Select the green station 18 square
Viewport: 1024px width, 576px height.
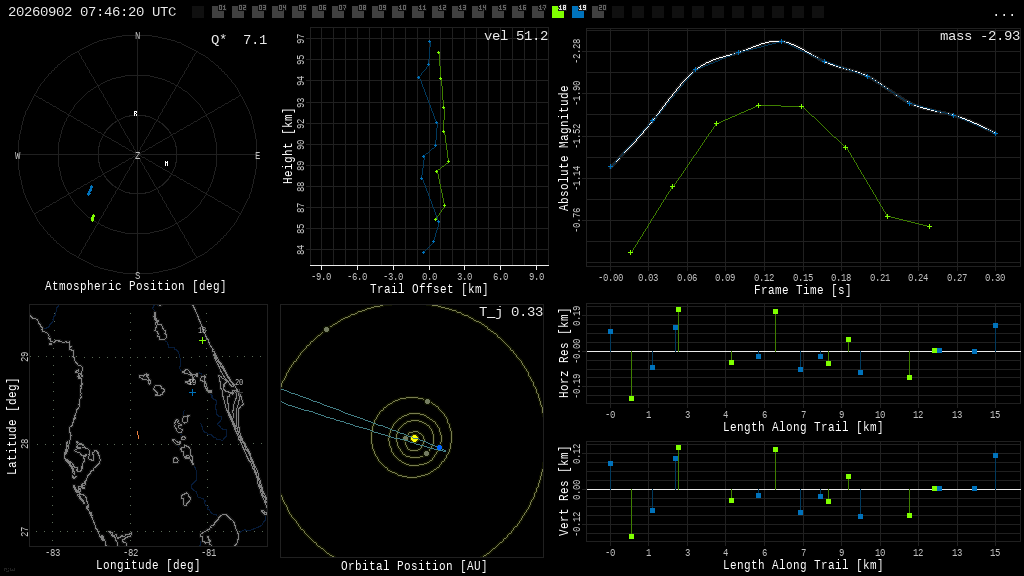pyautogui.click(x=558, y=12)
